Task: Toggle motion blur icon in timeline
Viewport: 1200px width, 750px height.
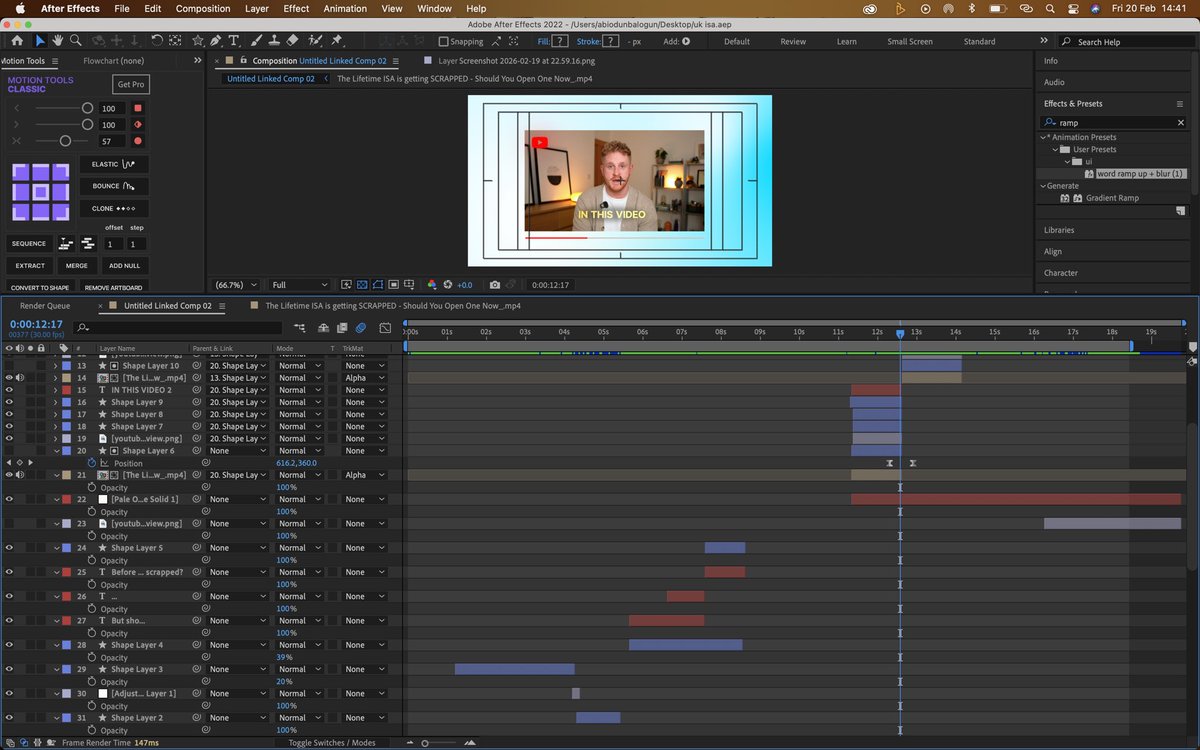Action: [x=360, y=327]
